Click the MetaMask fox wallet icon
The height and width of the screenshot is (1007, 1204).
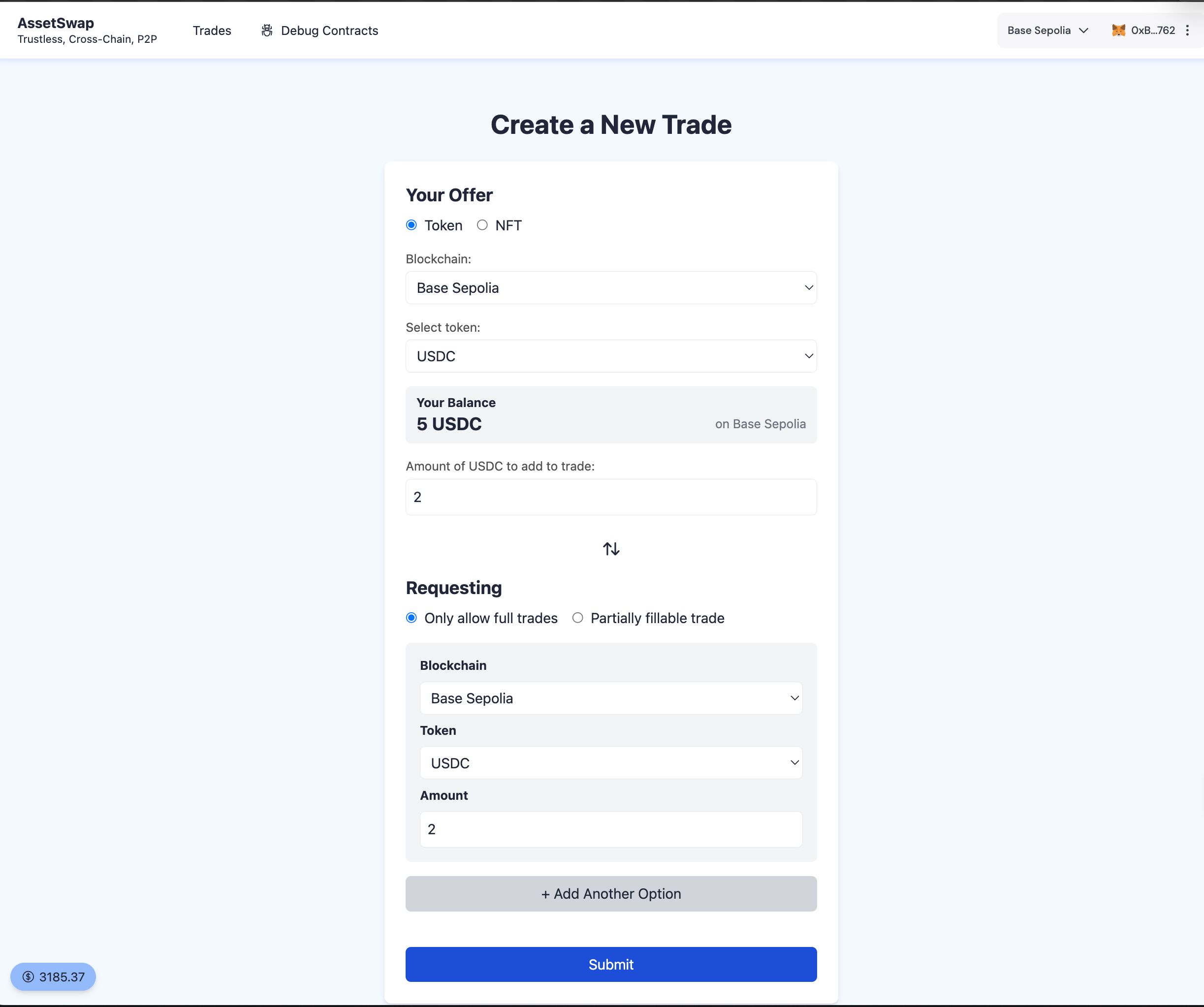(1118, 31)
